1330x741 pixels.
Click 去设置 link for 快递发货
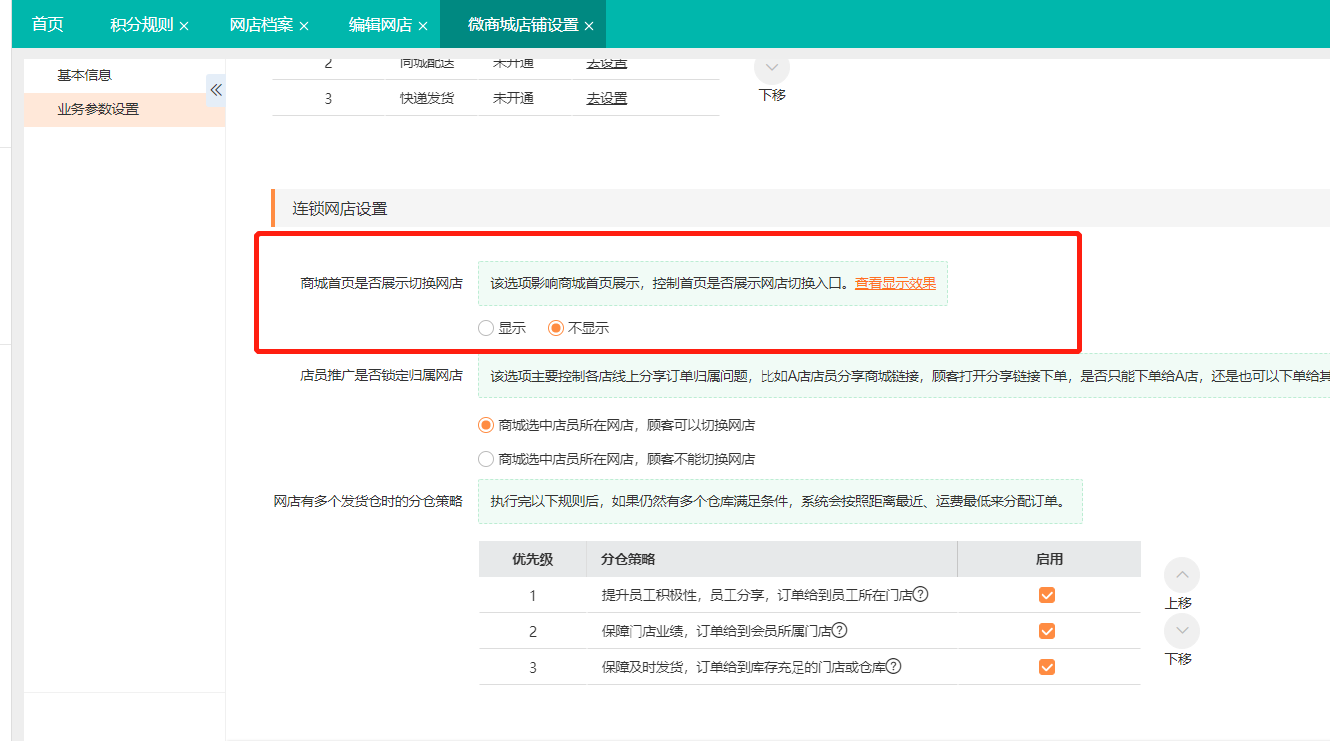coord(606,98)
